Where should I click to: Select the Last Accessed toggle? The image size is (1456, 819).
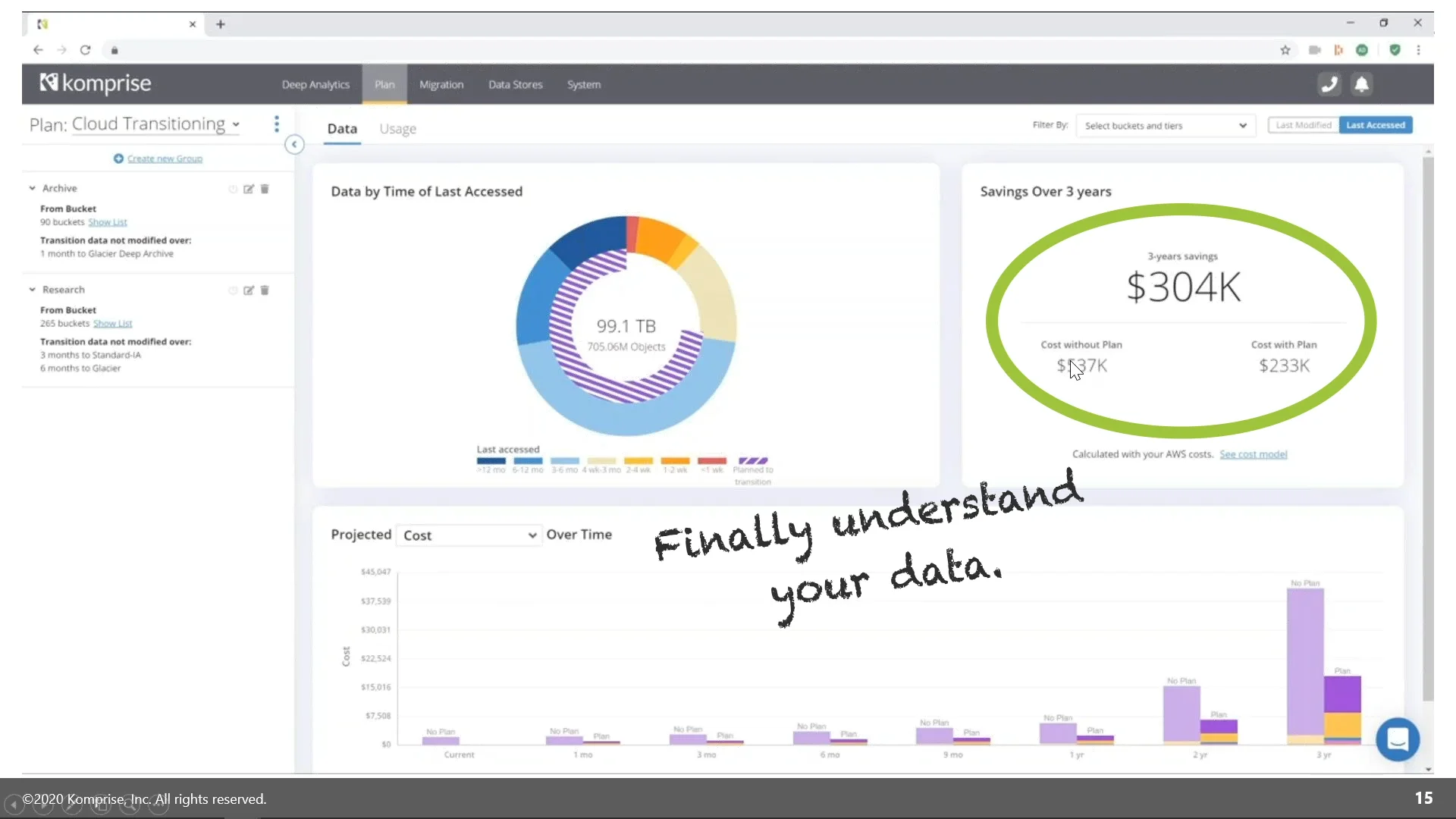(1375, 125)
